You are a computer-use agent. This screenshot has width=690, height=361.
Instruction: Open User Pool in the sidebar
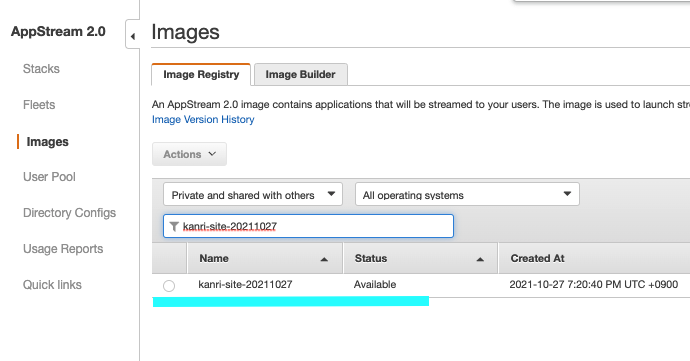49,177
